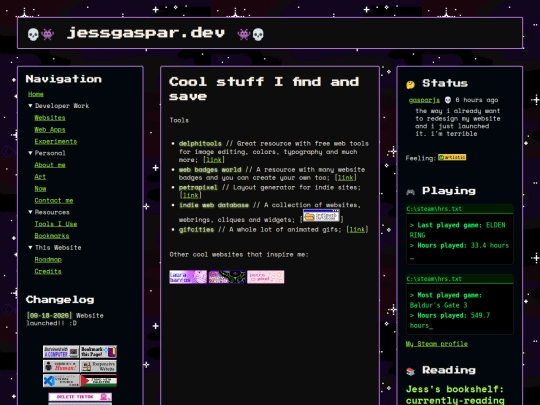Click the 'Hours played: 549.7 hours' line
The width and height of the screenshot is (540, 405).
pyautogui.click(x=449, y=320)
